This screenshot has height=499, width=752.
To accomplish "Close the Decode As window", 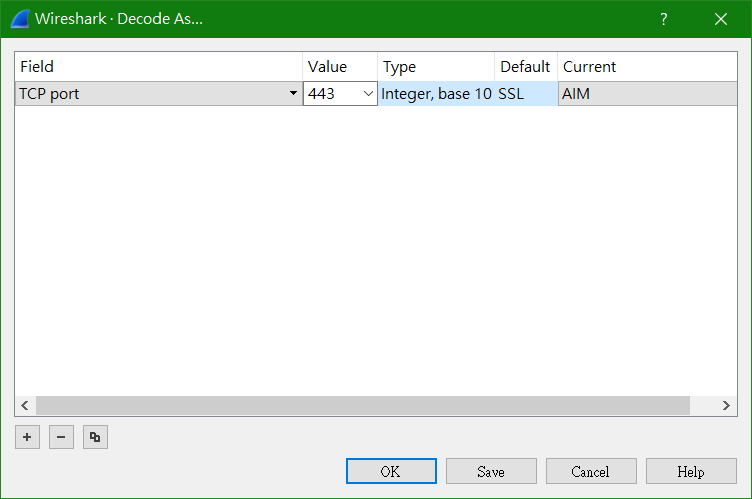I will click(x=721, y=19).
